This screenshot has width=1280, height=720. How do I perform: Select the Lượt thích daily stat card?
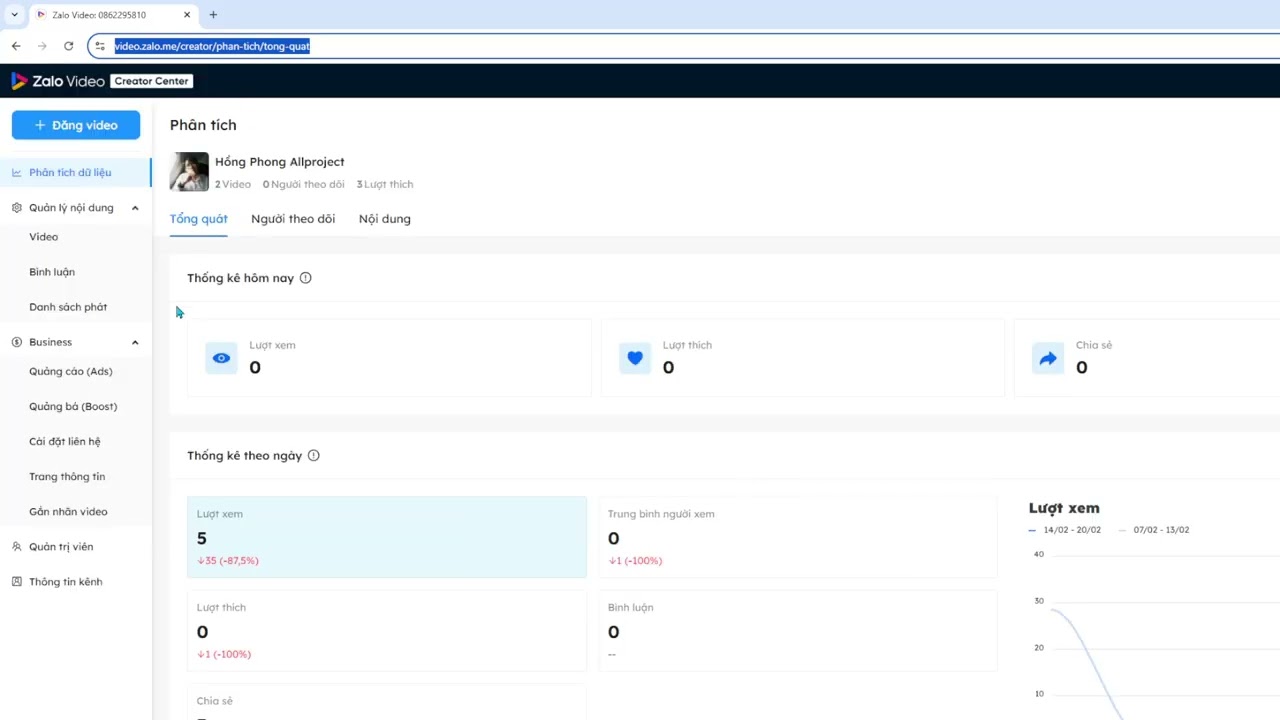tap(387, 631)
